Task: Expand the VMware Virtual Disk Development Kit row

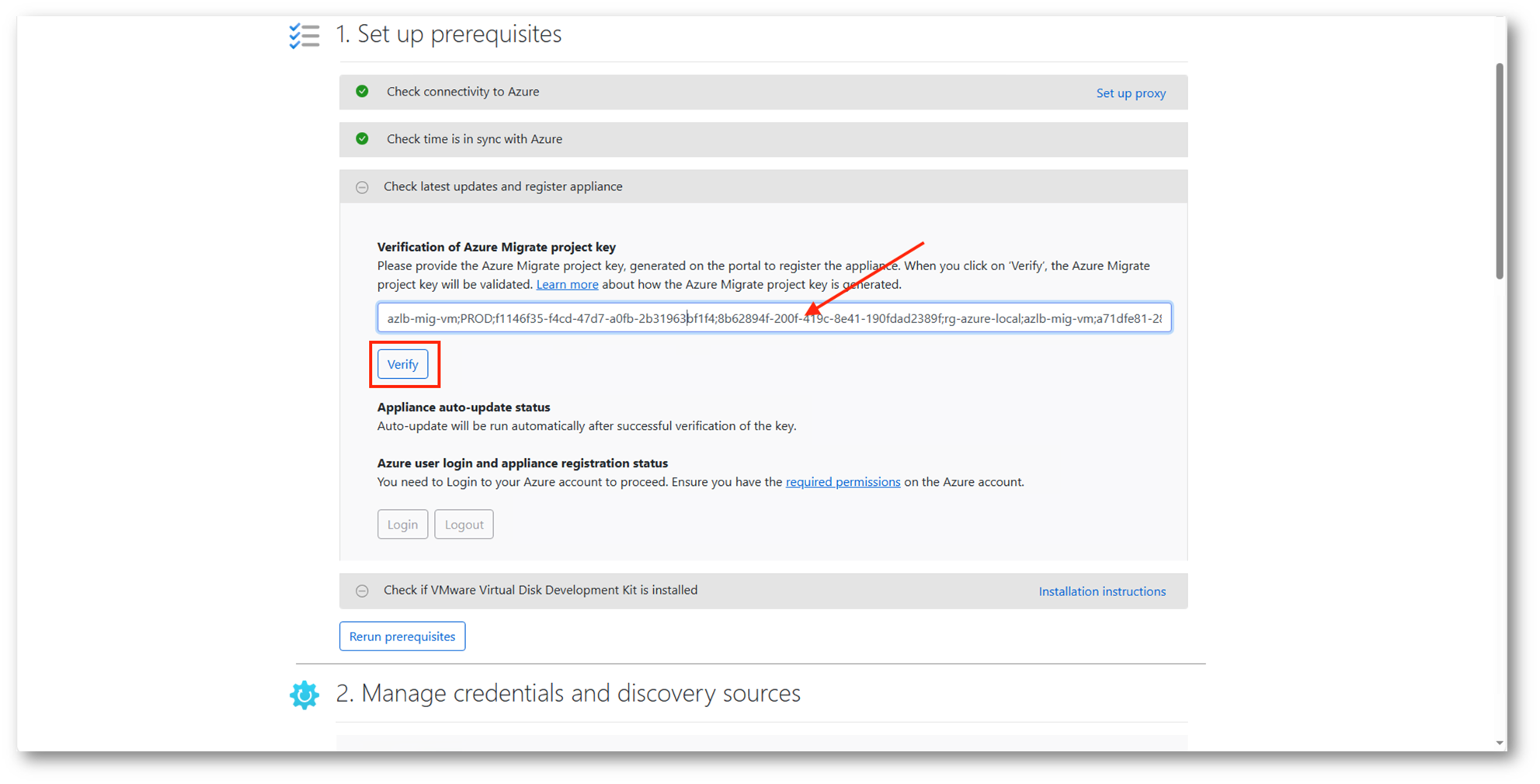Action: pos(362,591)
